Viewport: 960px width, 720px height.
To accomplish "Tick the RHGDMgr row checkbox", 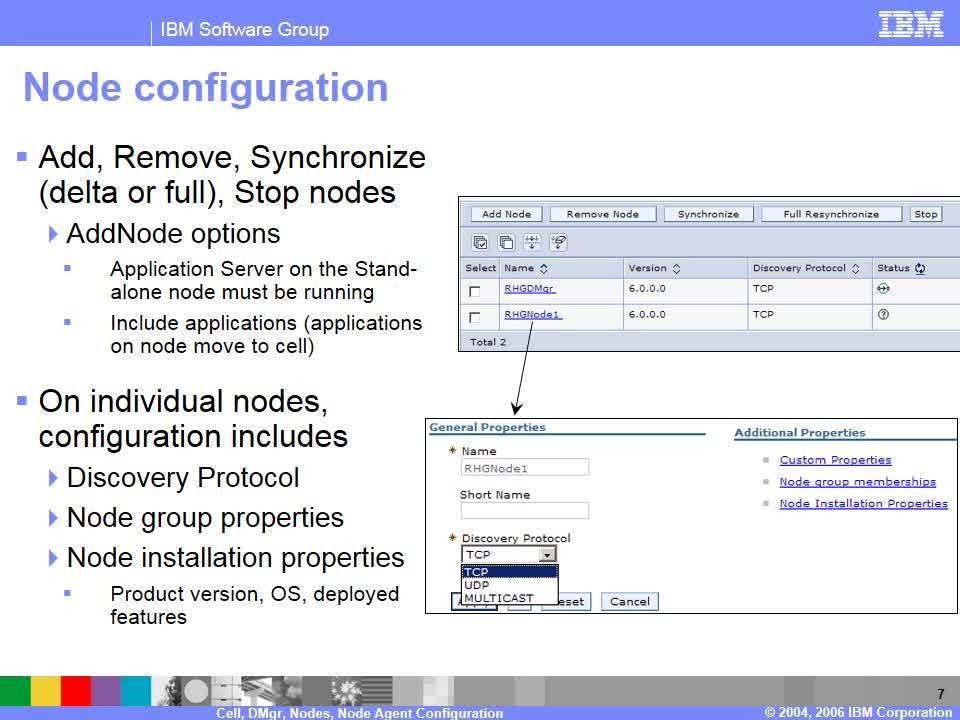I will (x=474, y=291).
